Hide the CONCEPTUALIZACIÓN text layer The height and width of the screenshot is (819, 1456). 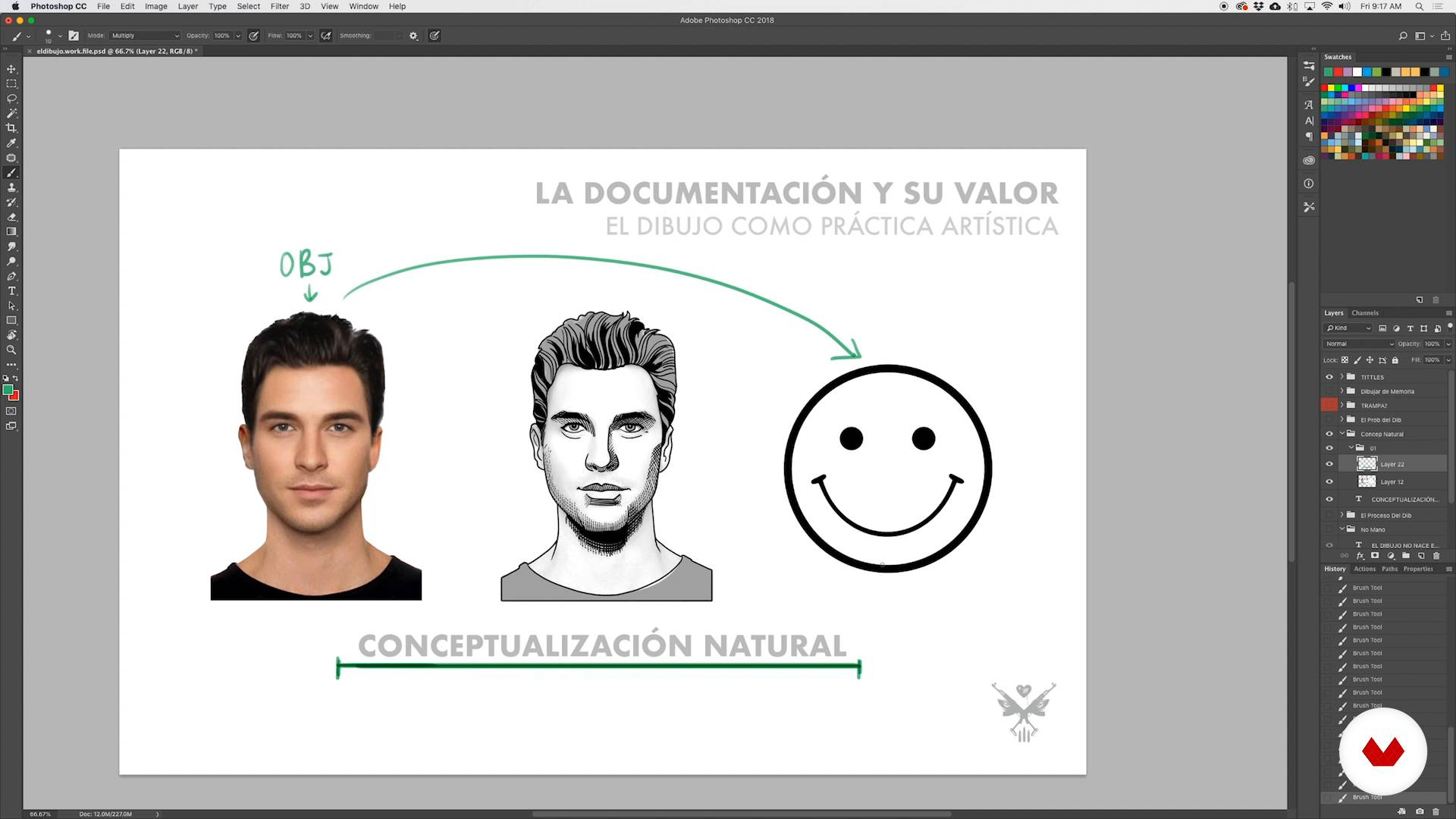coord(1329,499)
